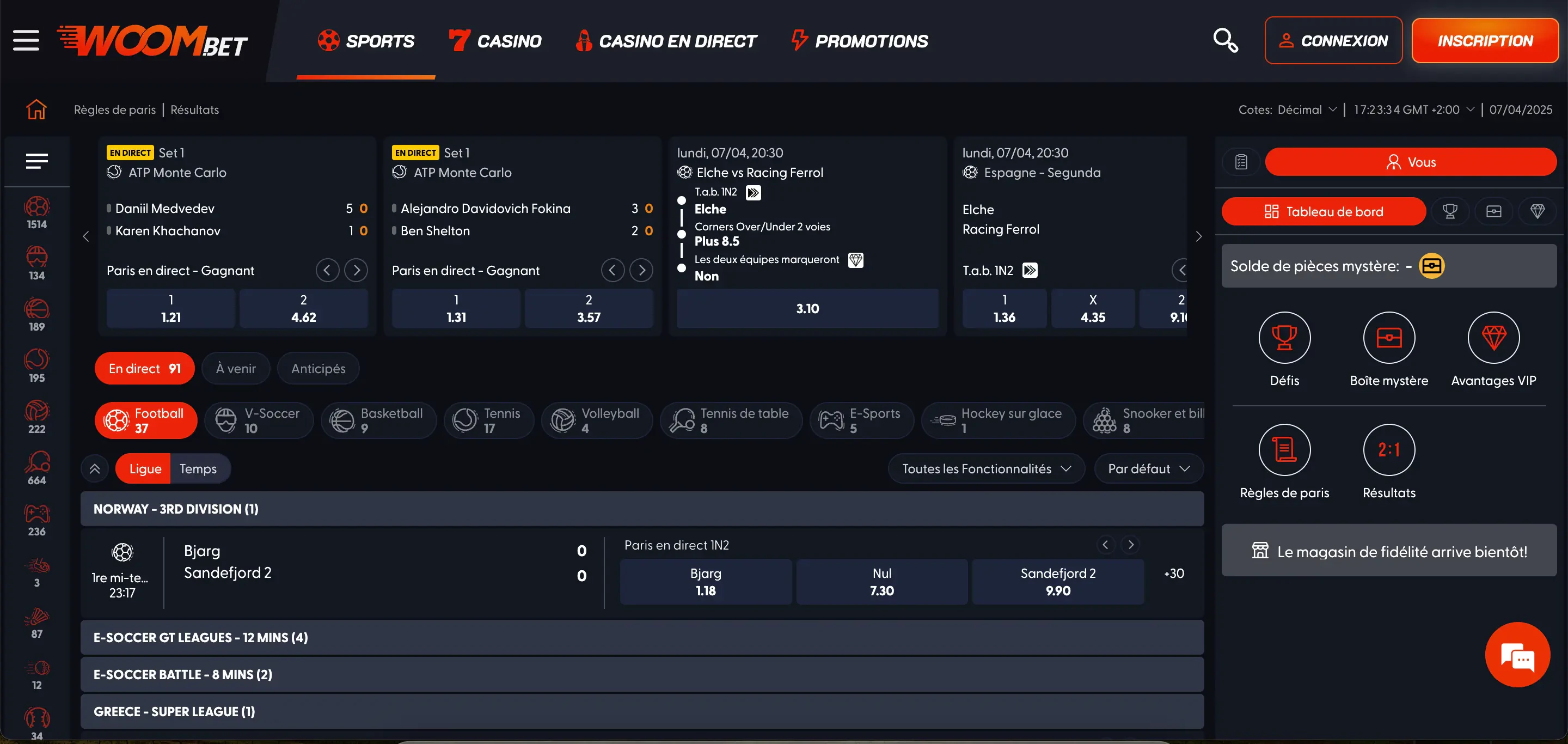
Task: Open mystery box icon in dashboard tabs
Action: pyautogui.click(x=1494, y=211)
